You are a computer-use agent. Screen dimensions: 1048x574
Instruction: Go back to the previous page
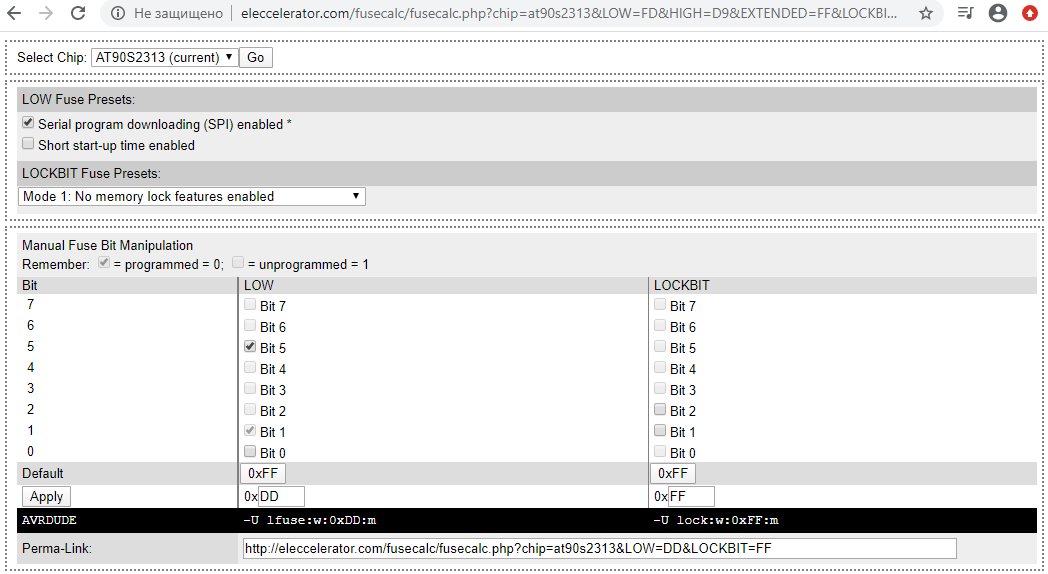(x=14, y=13)
